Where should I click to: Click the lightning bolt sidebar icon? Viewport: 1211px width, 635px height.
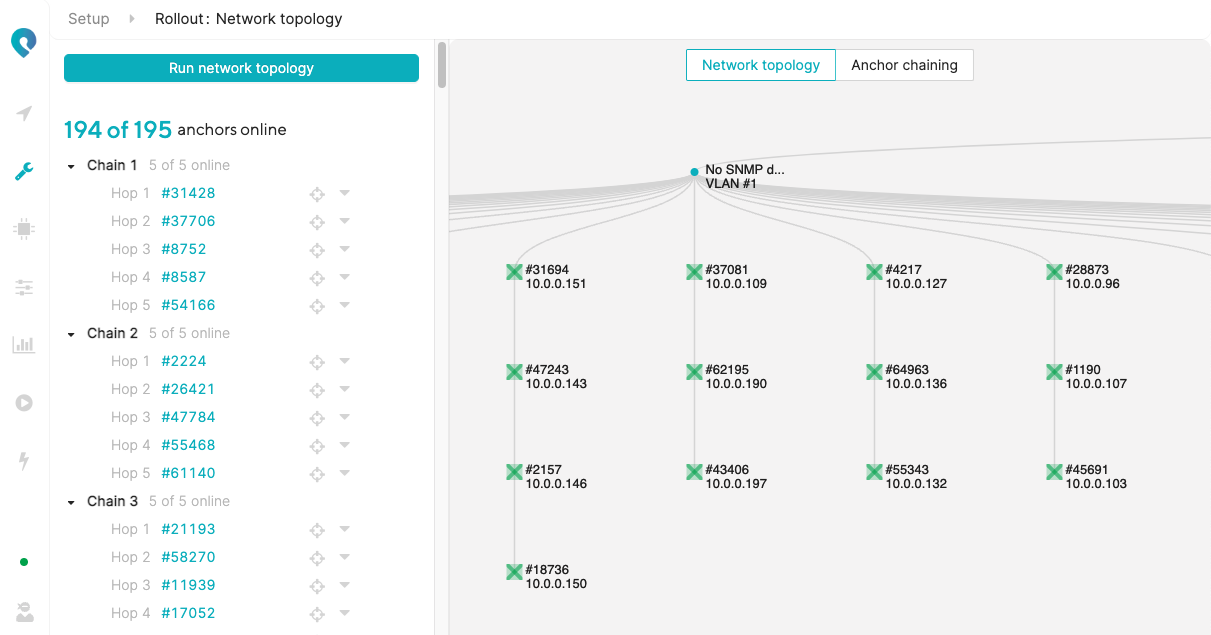pos(24,461)
